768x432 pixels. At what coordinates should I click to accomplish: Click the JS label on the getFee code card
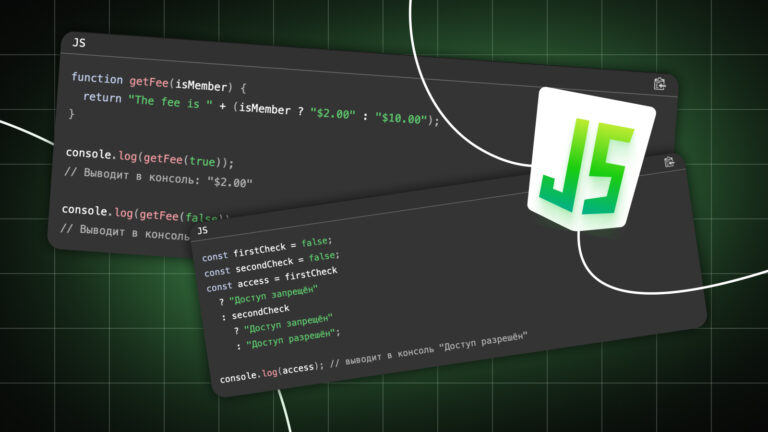[79, 43]
